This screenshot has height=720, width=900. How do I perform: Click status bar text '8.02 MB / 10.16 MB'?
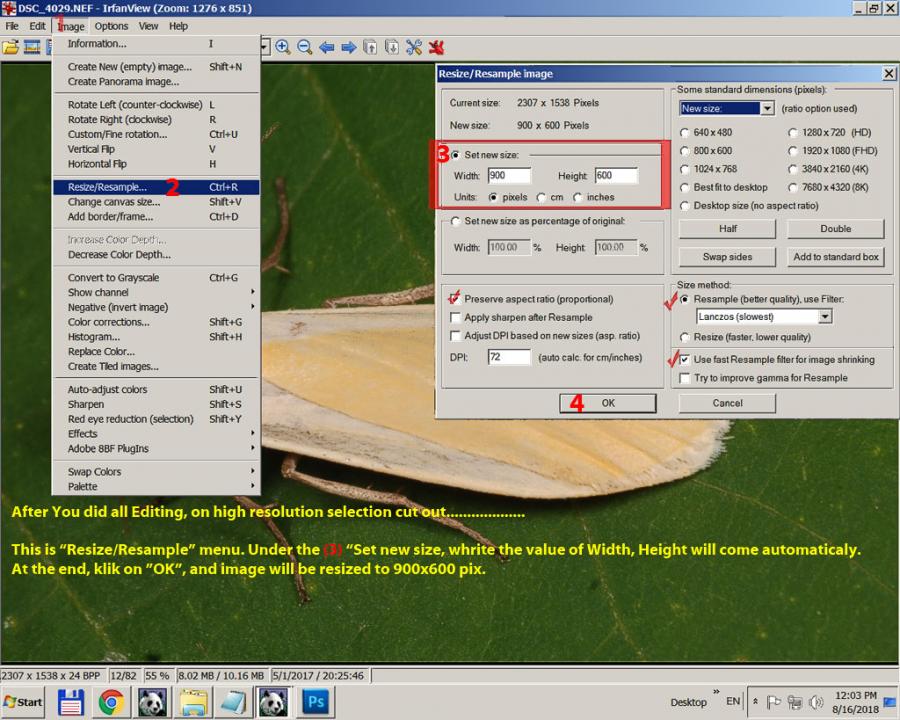click(221, 676)
